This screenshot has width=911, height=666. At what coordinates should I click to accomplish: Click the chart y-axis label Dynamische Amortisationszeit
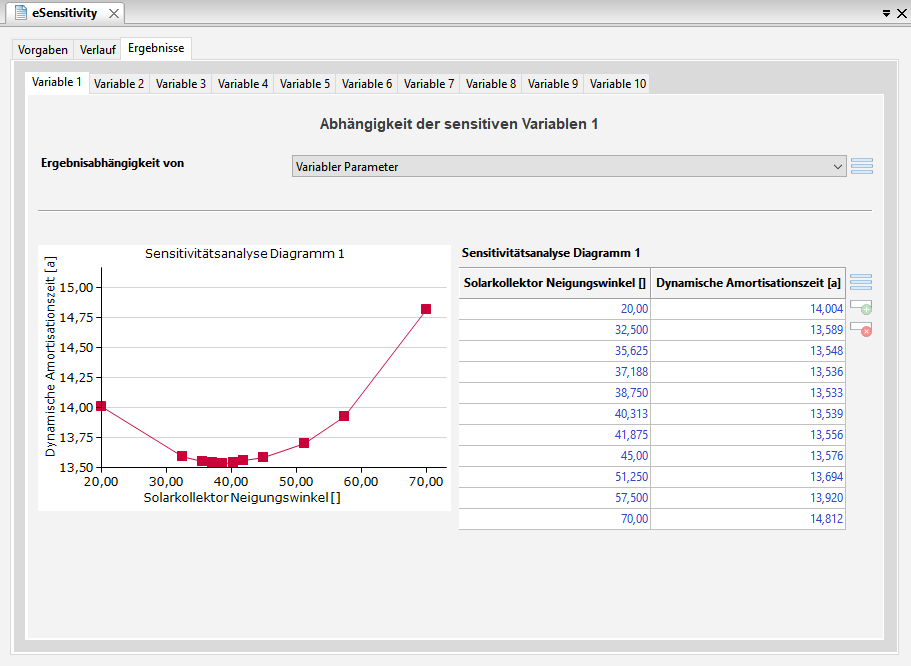point(51,356)
